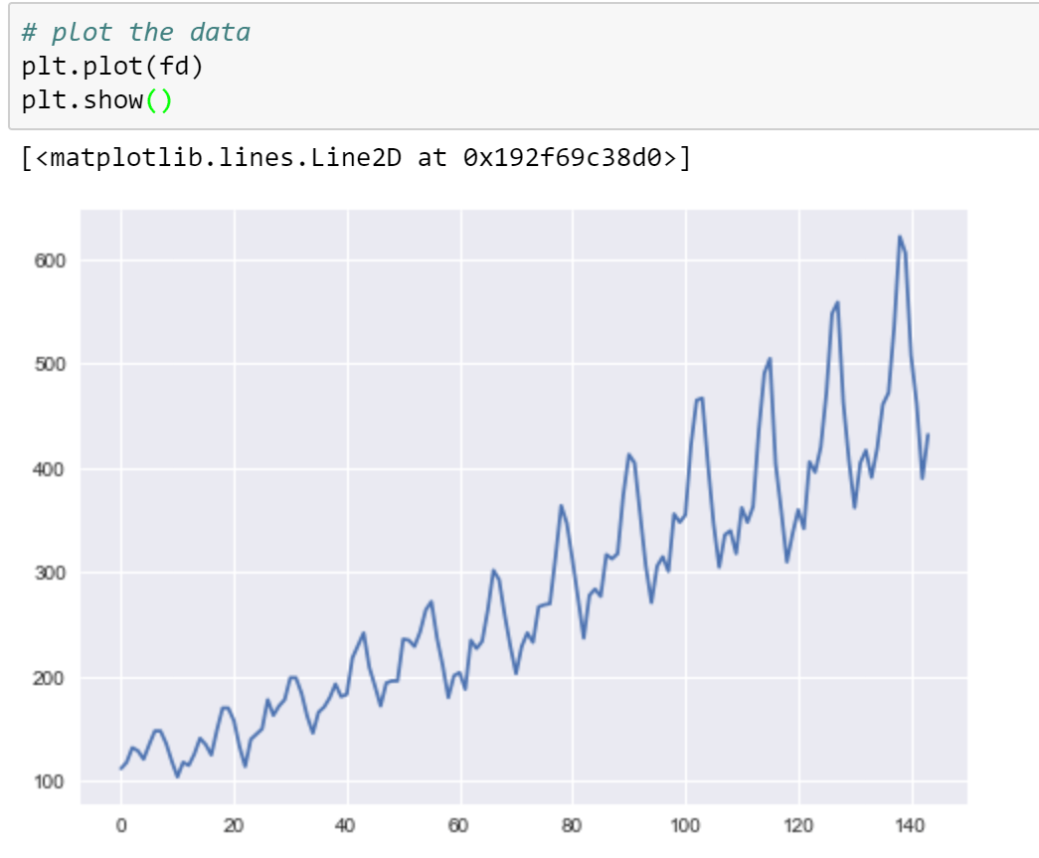
Task: Click the x-axis tick label 20
Action: pyautogui.click(x=233, y=826)
